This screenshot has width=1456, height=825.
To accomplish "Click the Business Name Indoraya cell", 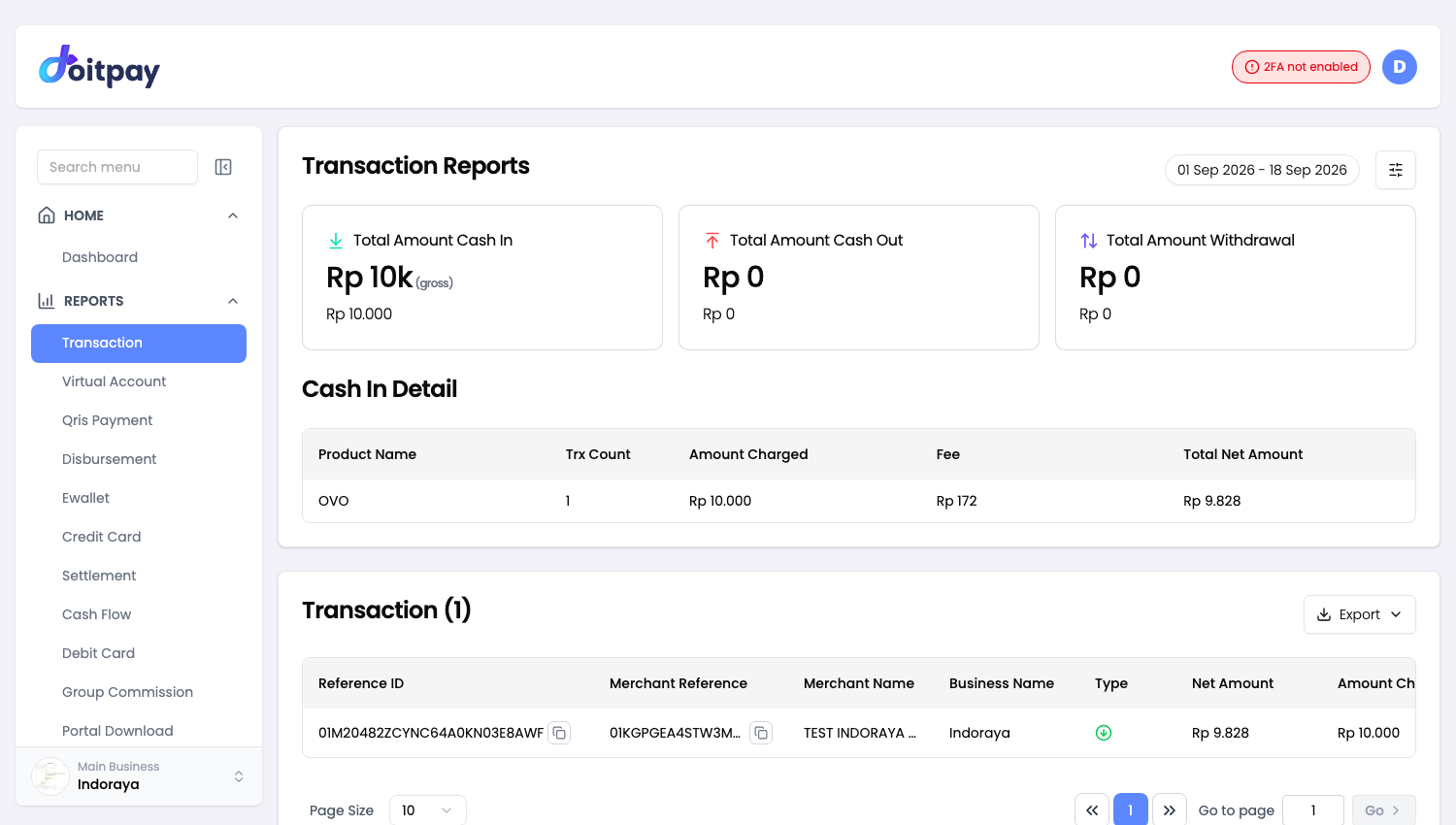I will (x=979, y=733).
